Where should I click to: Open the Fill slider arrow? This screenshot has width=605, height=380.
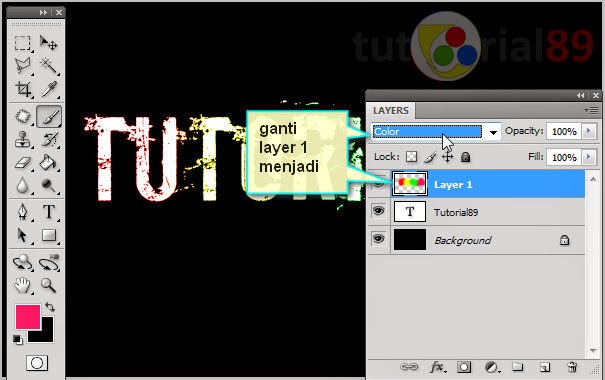[x=589, y=157]
